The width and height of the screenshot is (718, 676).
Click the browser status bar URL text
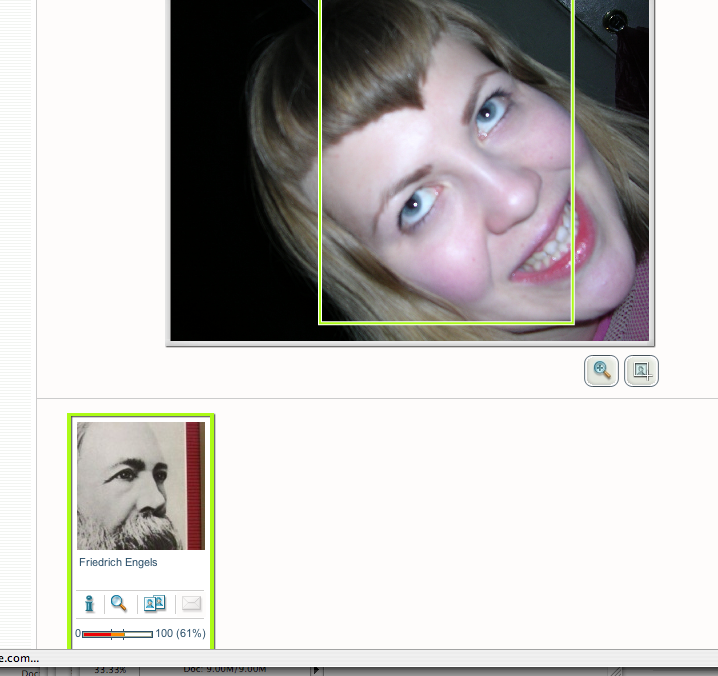point(20,657)
